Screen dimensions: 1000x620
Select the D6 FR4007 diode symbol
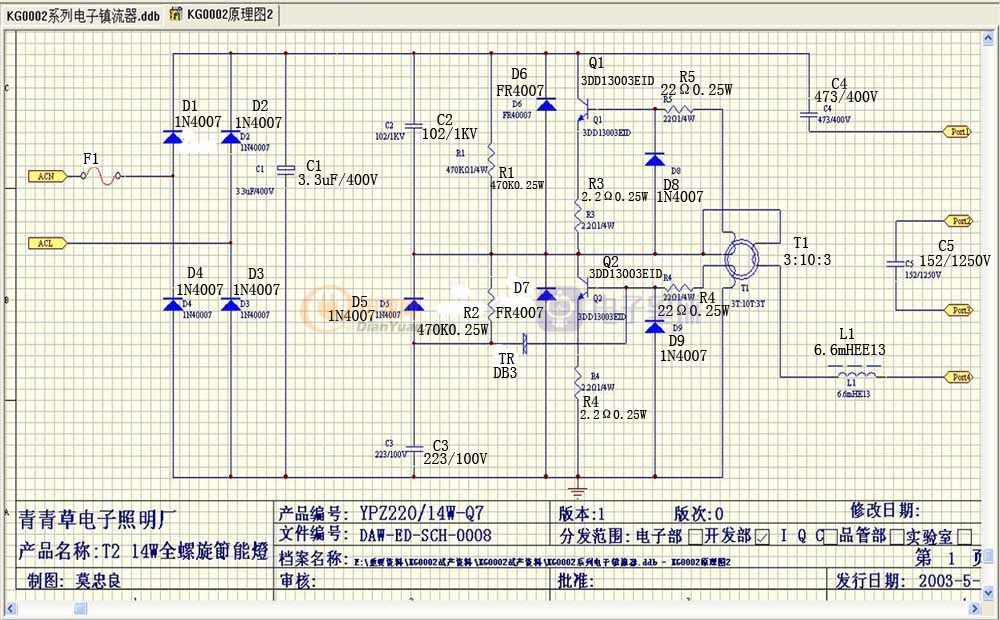point(546,104)
